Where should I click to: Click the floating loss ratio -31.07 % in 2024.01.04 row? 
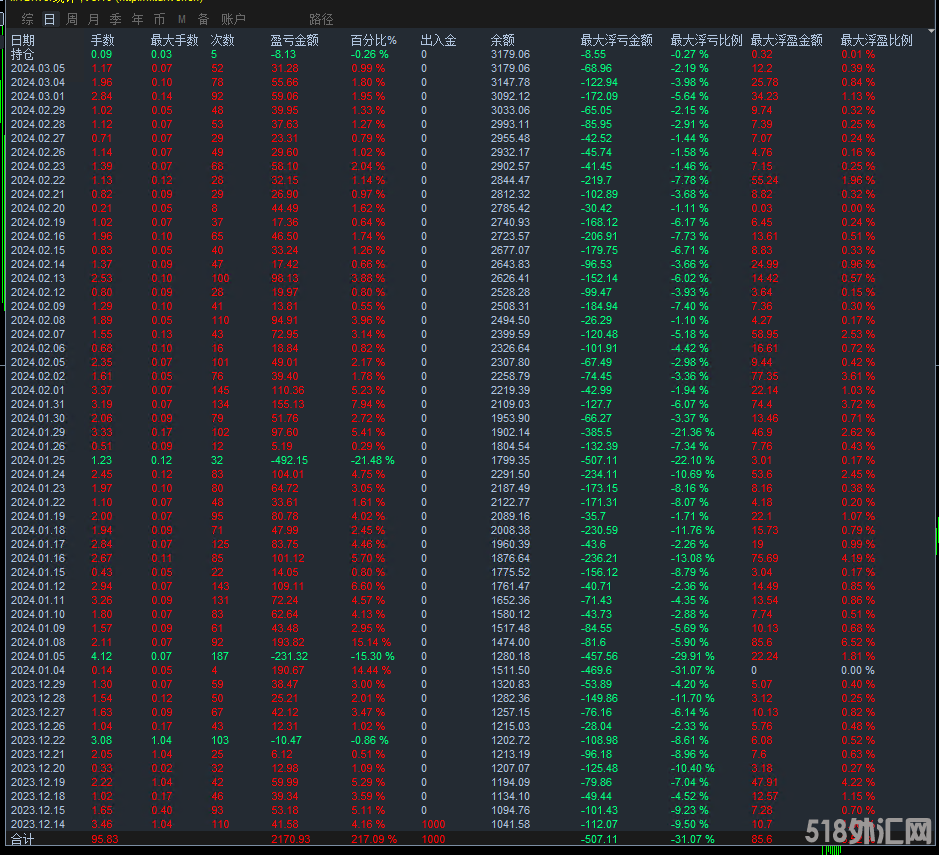click(692, 670)
